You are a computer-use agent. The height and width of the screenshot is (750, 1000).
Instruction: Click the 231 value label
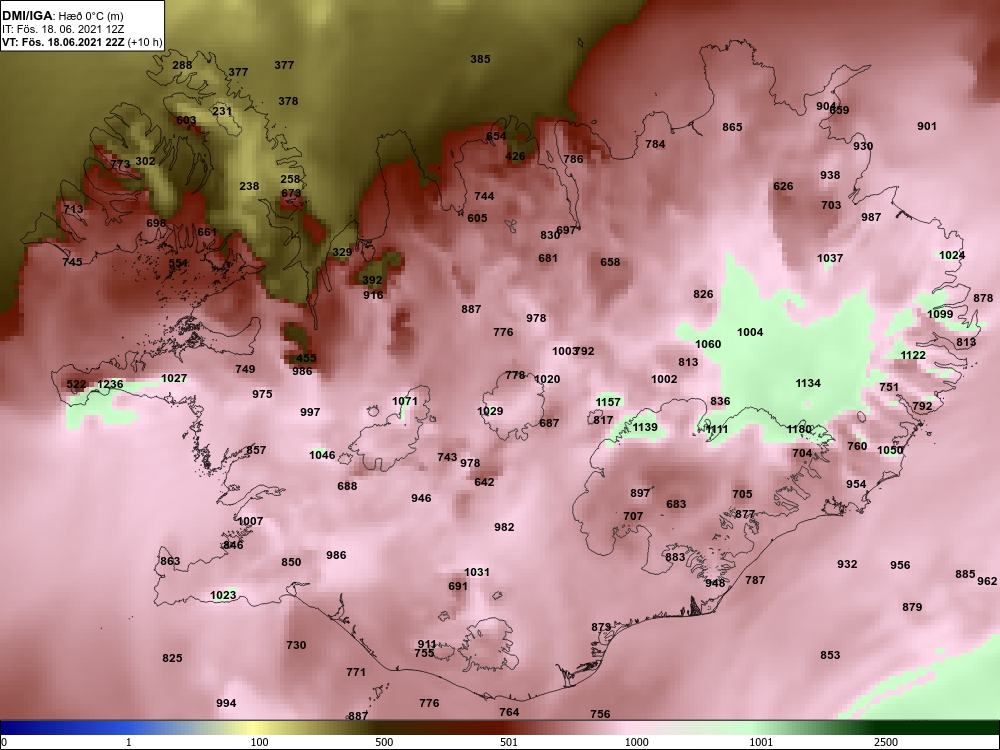[x=222, y=111]
